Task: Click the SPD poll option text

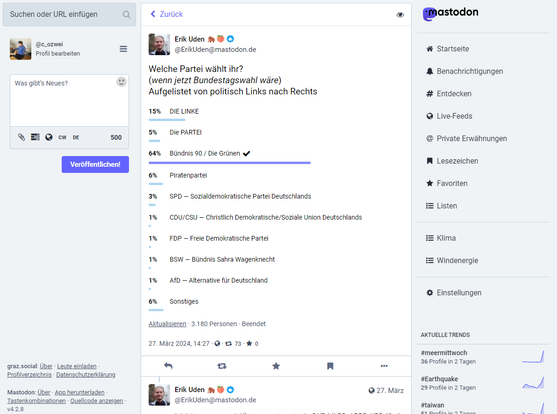Action: (x=240, y=196)
